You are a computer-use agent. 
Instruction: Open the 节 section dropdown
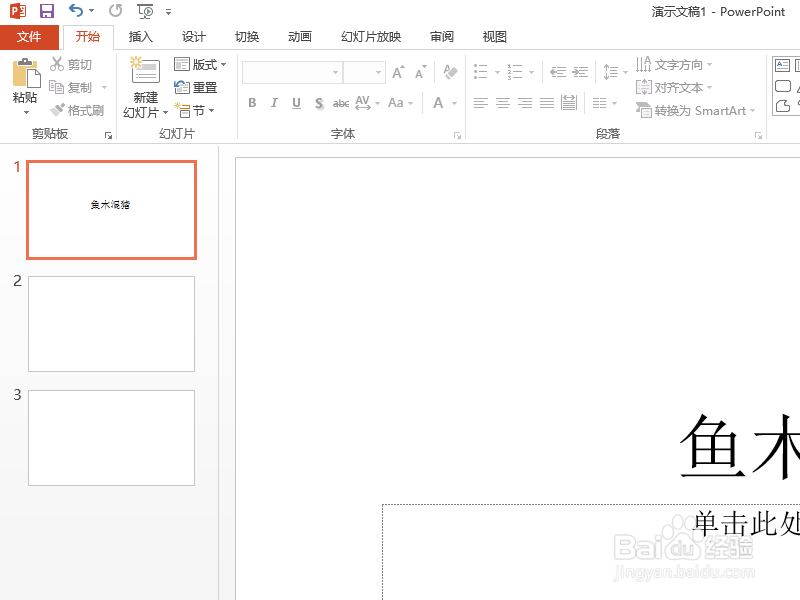point(194,110)
